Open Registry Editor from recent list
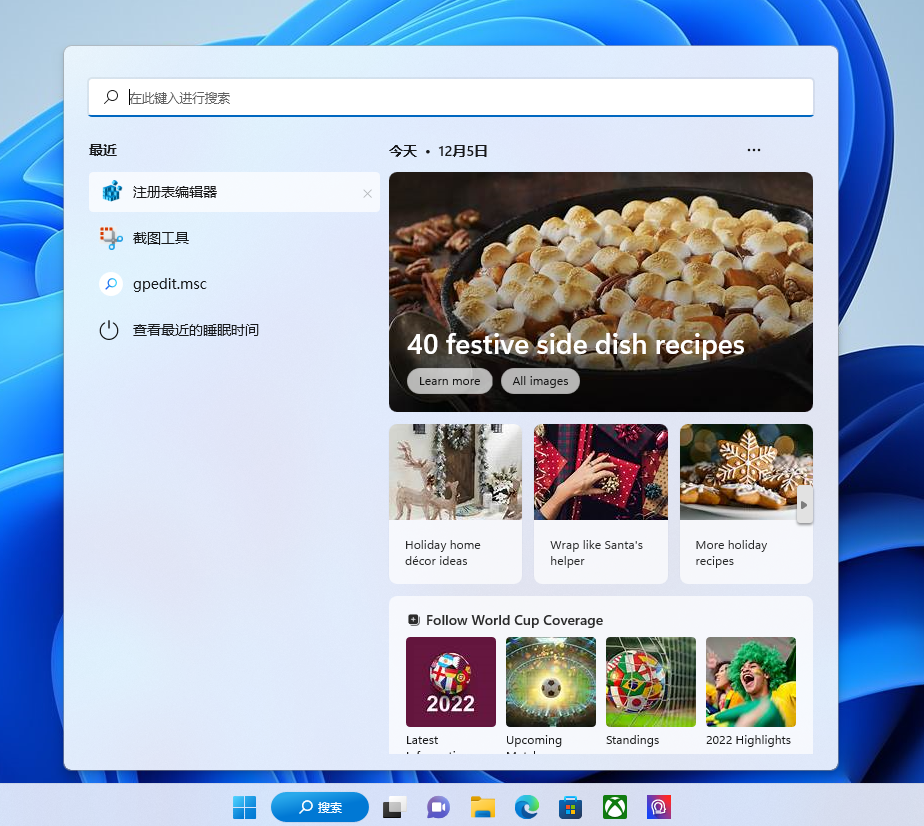The height and width of the screenshot is (826, 924). [175, 192]
